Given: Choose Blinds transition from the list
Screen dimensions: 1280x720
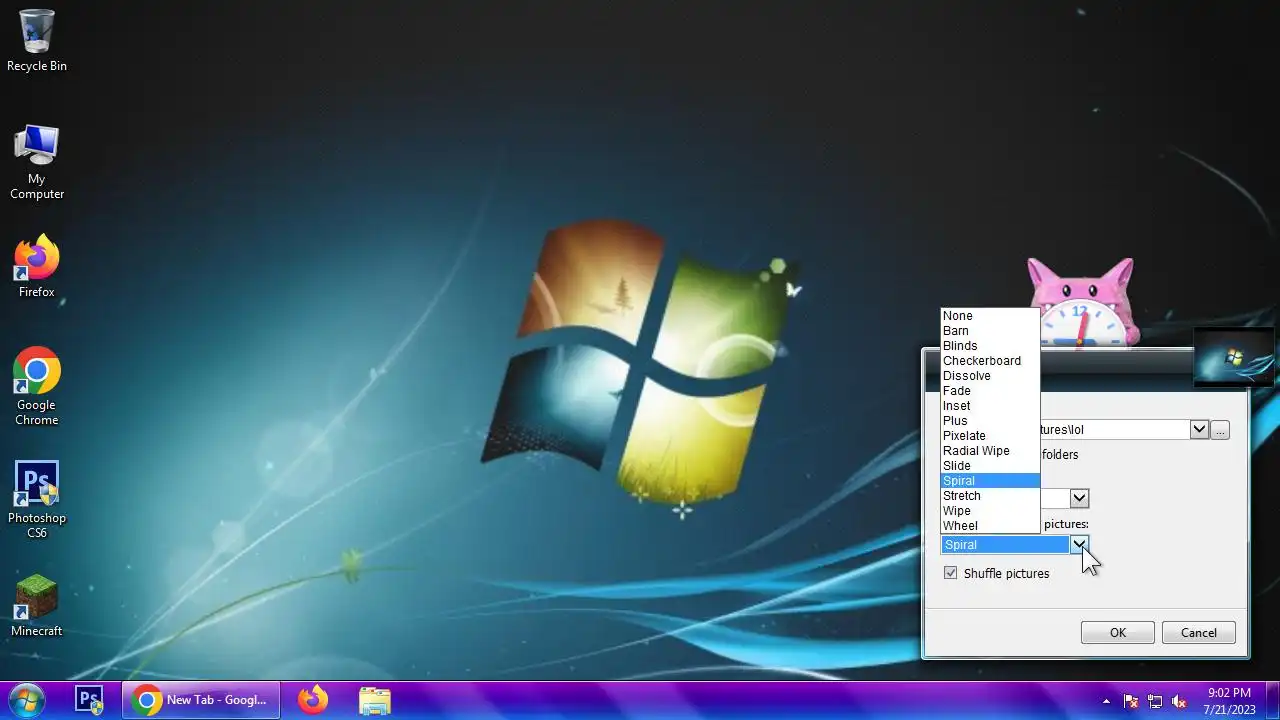Looking at the screenshot, I should (990, 346).
